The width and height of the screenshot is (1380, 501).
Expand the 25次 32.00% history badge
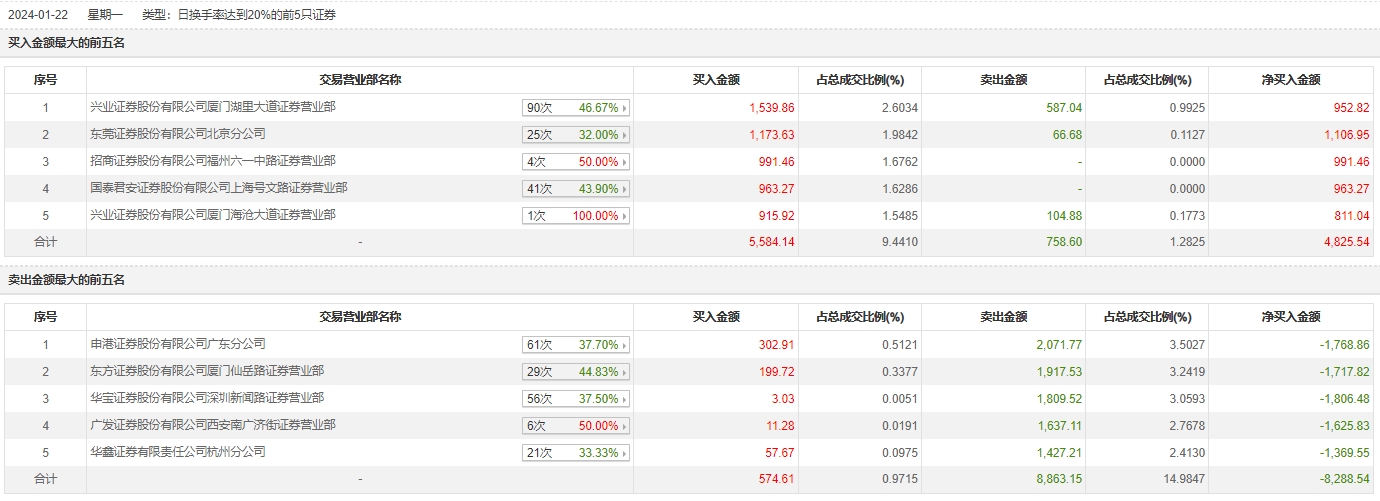click(625, 135)
